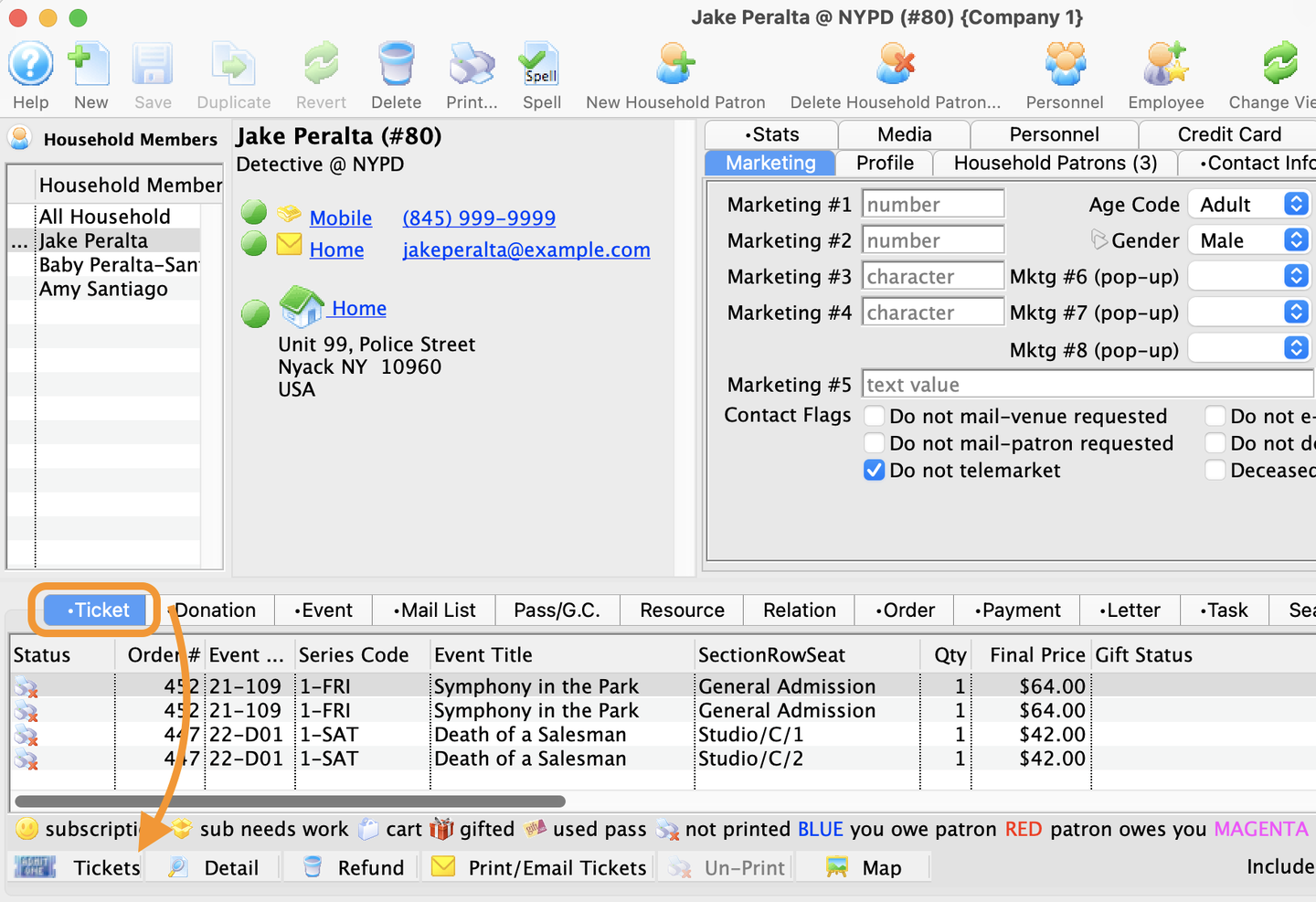Switch to the Mail List tab
1316x902 pixels.
tap(434, 610)
